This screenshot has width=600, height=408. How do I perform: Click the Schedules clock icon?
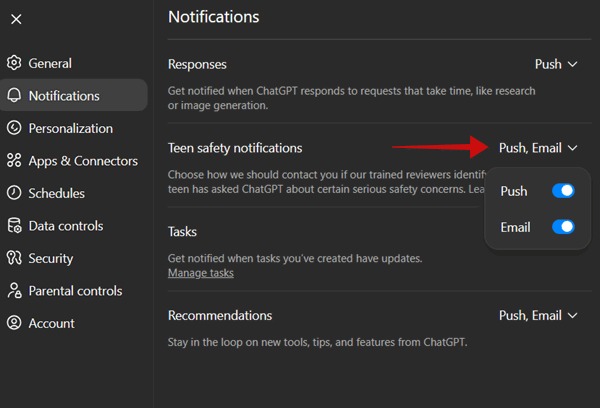coord(14,193)
